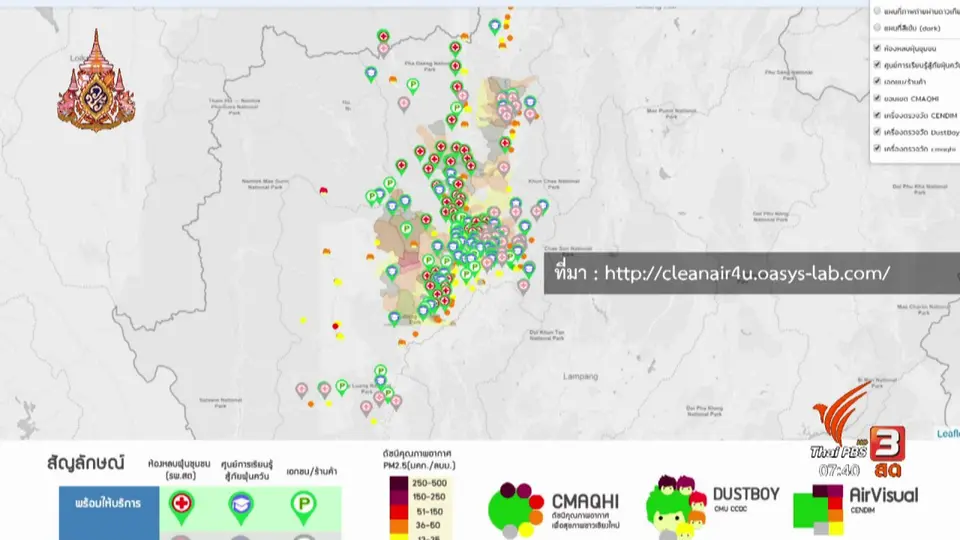The height and width of the screenshot is (540, 960).
Task: Click the pink marker just below URL banner edge
Action: [523, 287]
